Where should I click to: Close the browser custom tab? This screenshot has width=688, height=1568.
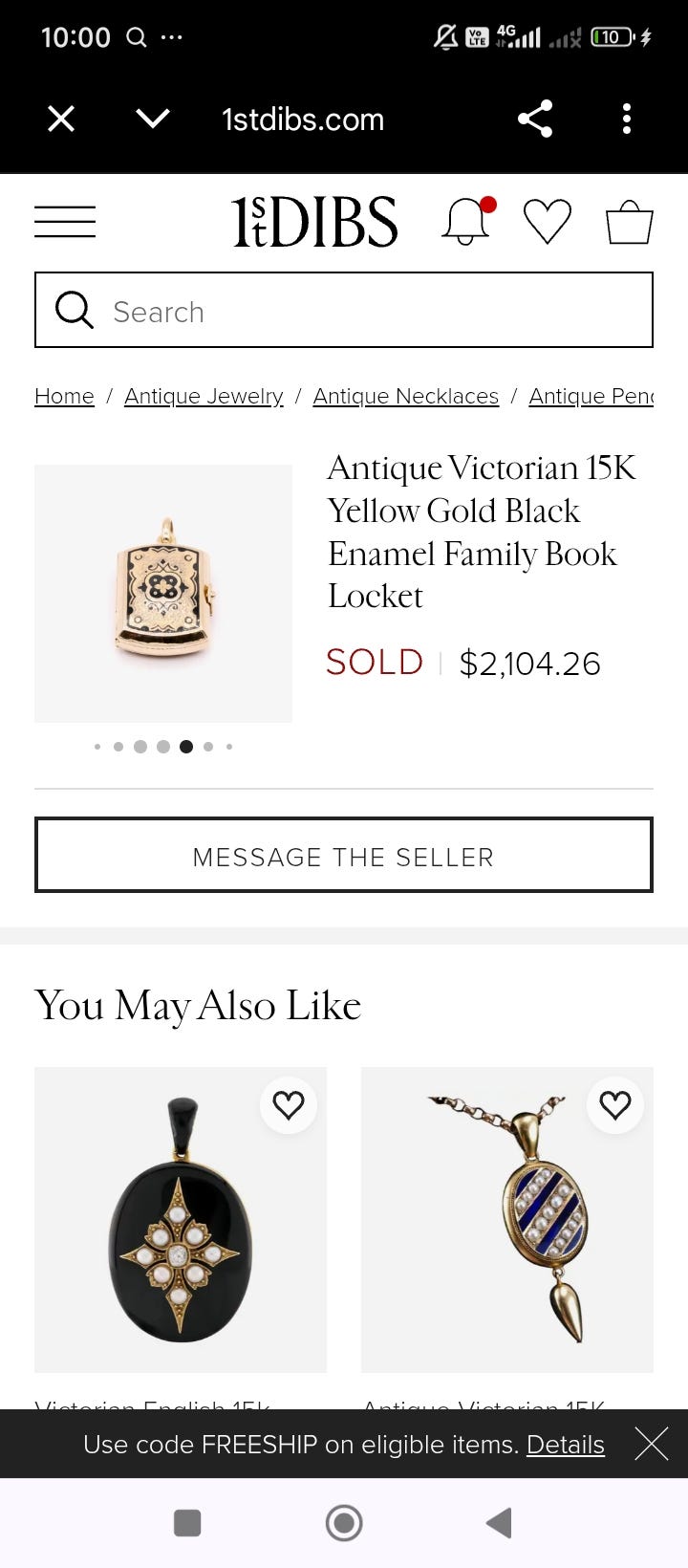coord(61,120)
